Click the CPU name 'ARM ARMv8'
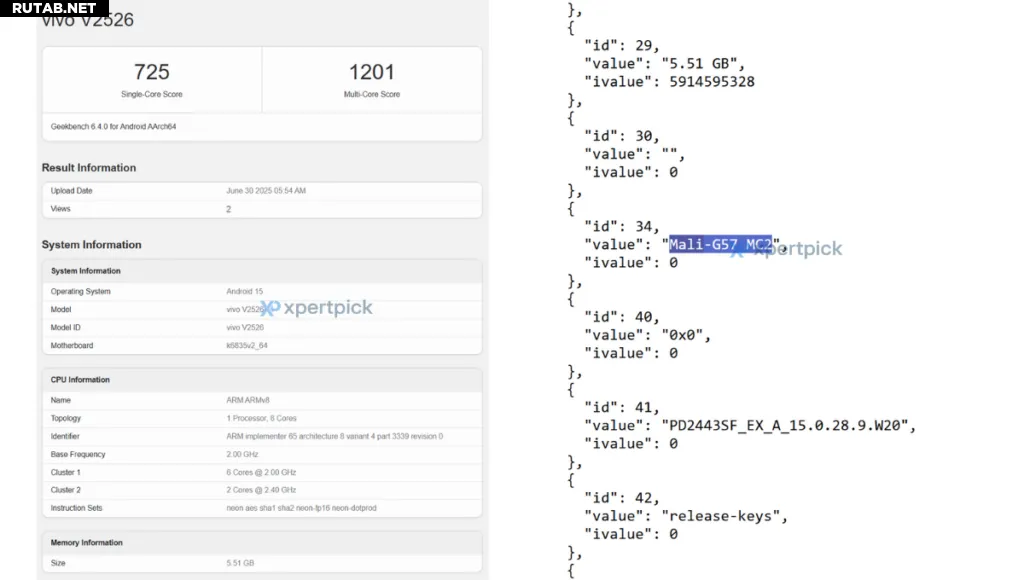The width and height of the screenshot is (1024, 580). tap(248, 400)
